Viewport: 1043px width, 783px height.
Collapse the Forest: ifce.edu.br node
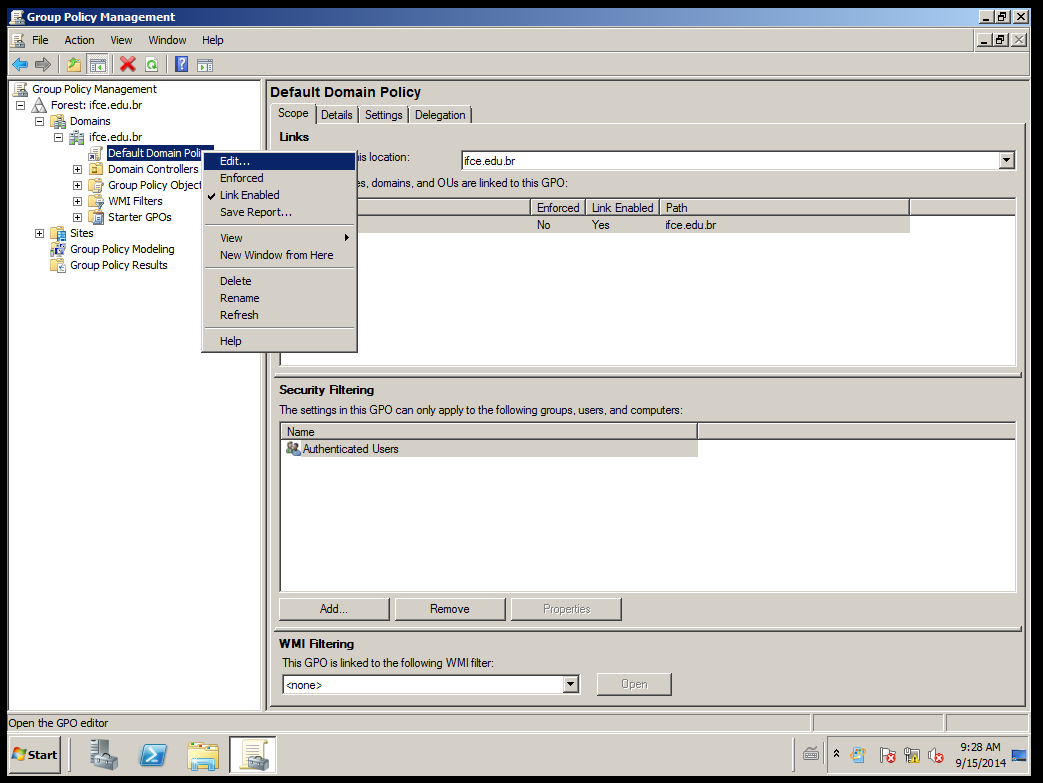click(21, 105)
